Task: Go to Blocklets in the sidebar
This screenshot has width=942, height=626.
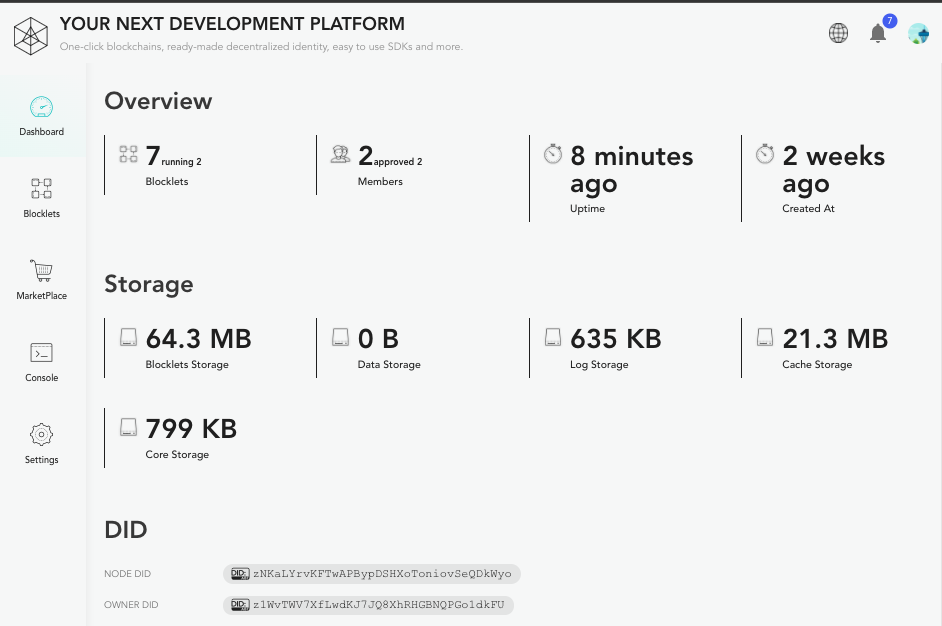Action: tap(41, 198)
